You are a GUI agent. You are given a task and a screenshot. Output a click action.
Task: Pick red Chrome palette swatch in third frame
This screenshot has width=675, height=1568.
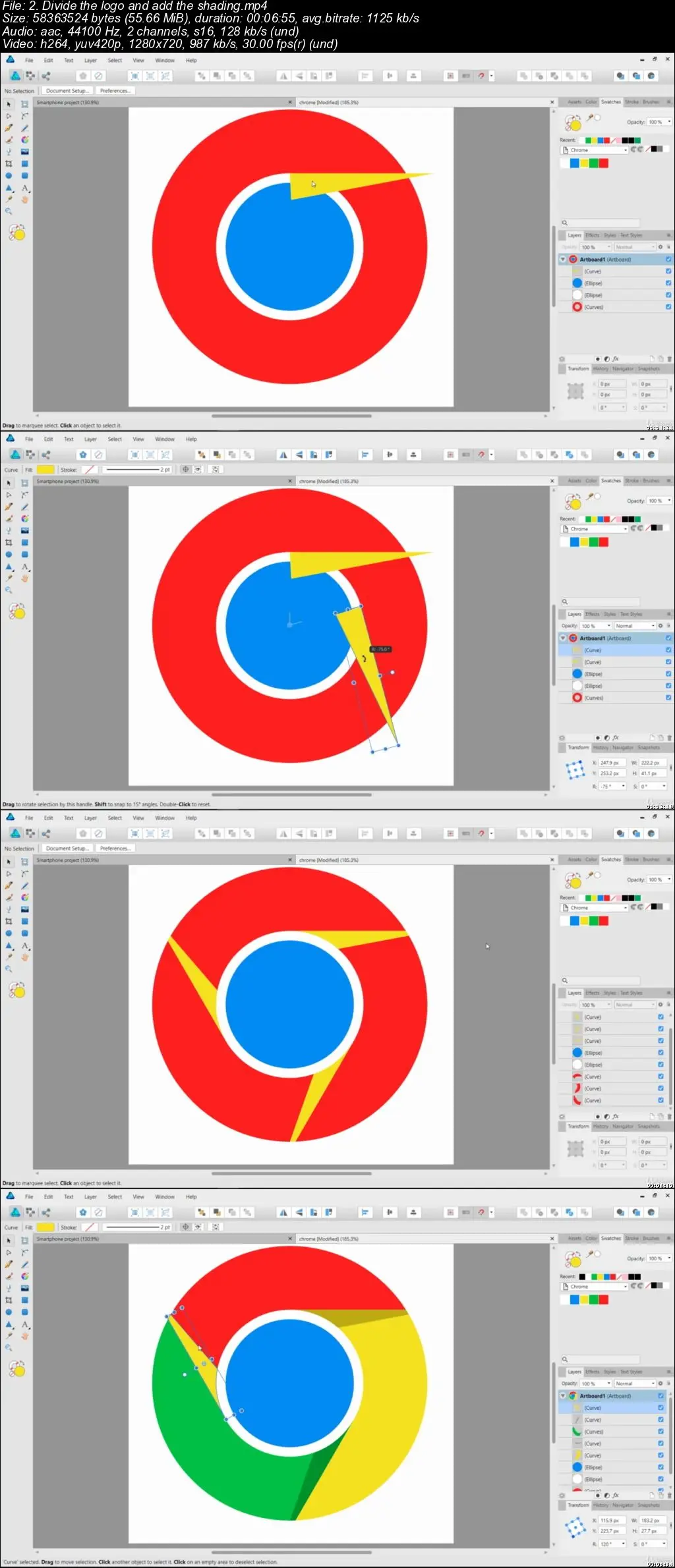pyautogui.click(x=604, y=921)
